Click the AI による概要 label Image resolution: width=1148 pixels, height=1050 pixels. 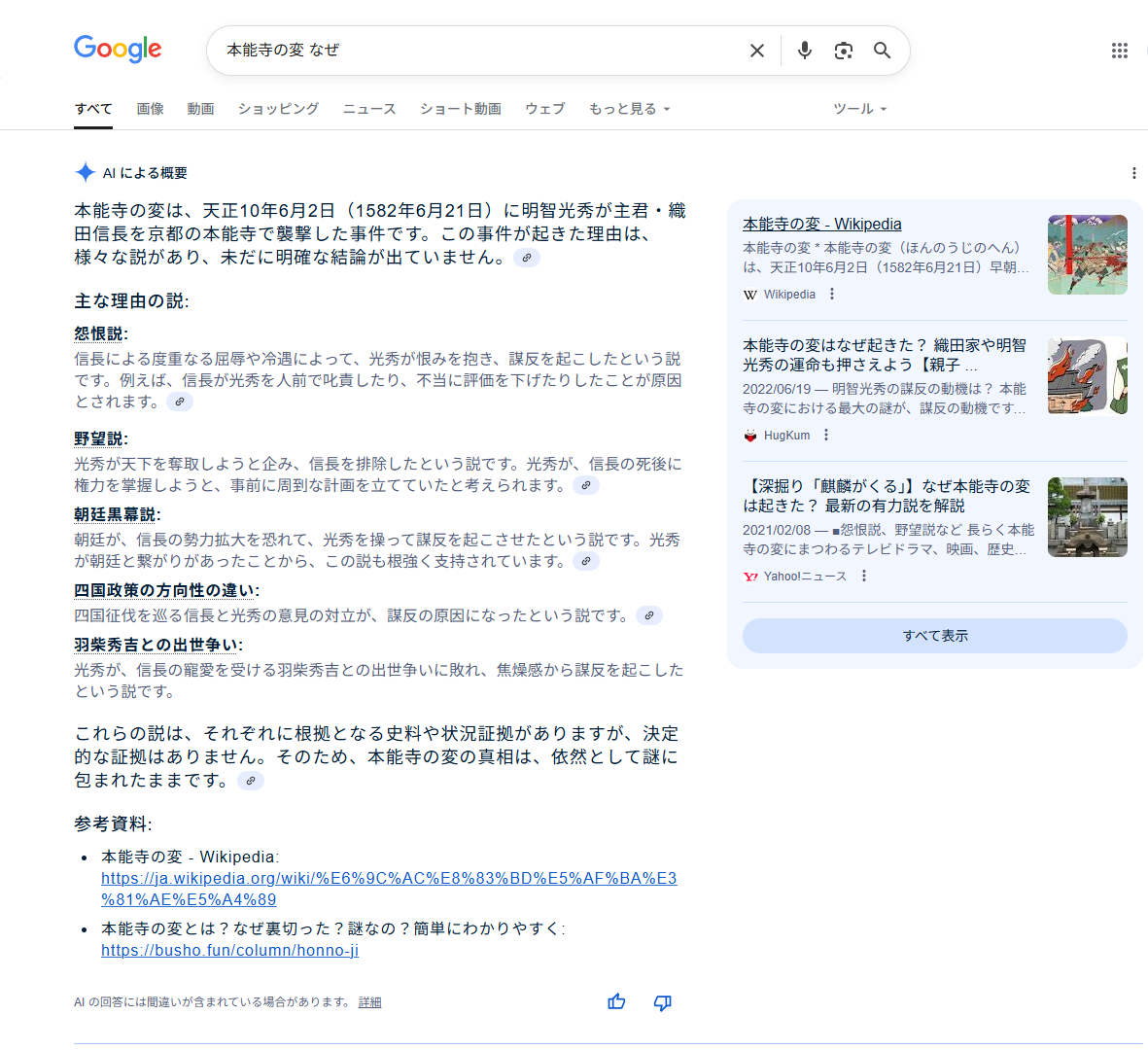(145, 173)
